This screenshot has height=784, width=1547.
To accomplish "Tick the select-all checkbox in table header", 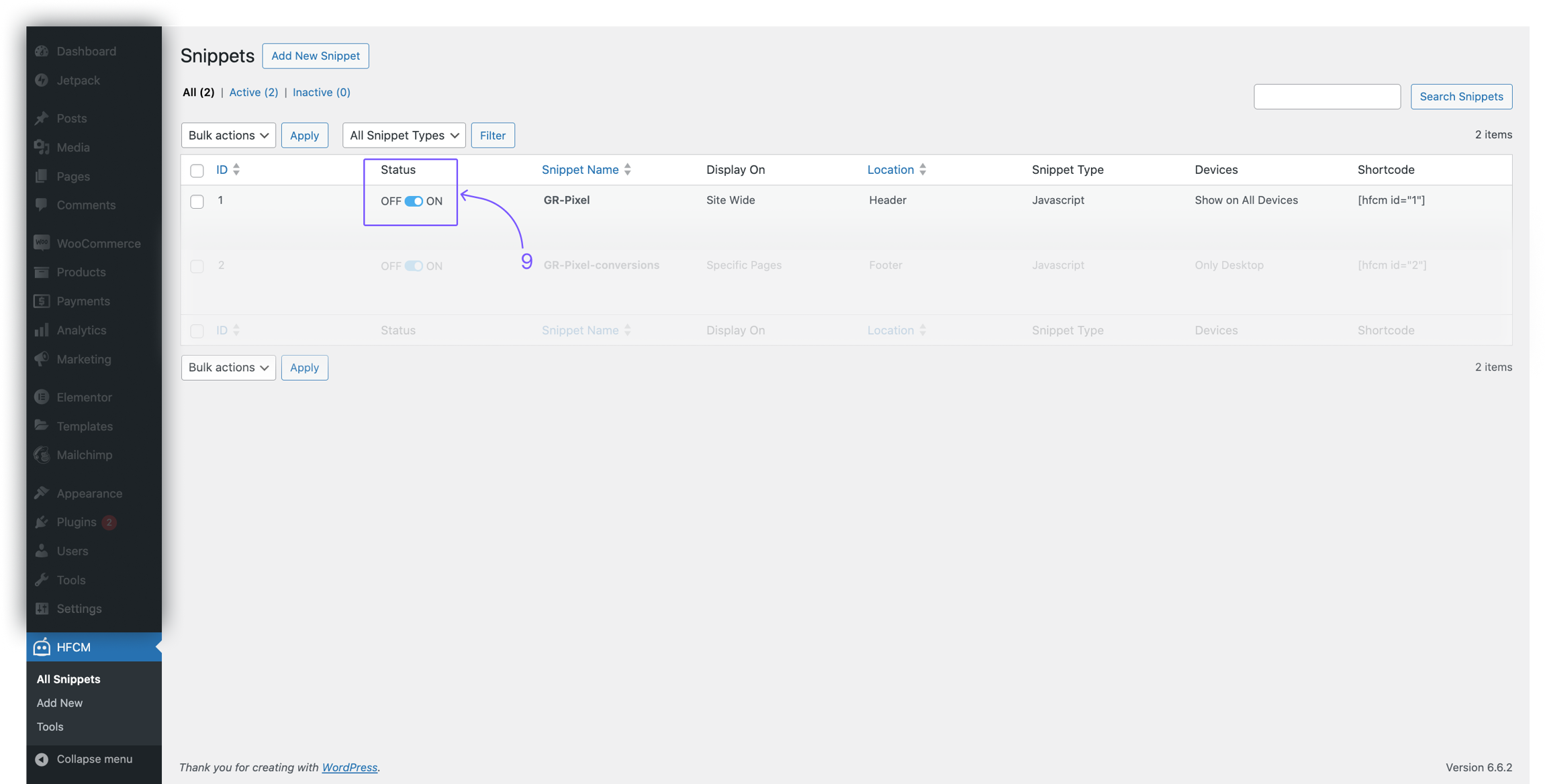I will pos(197,170).
